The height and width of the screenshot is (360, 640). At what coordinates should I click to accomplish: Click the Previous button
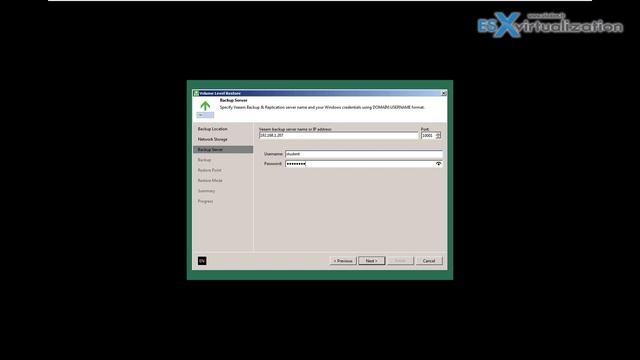[343, 261]
